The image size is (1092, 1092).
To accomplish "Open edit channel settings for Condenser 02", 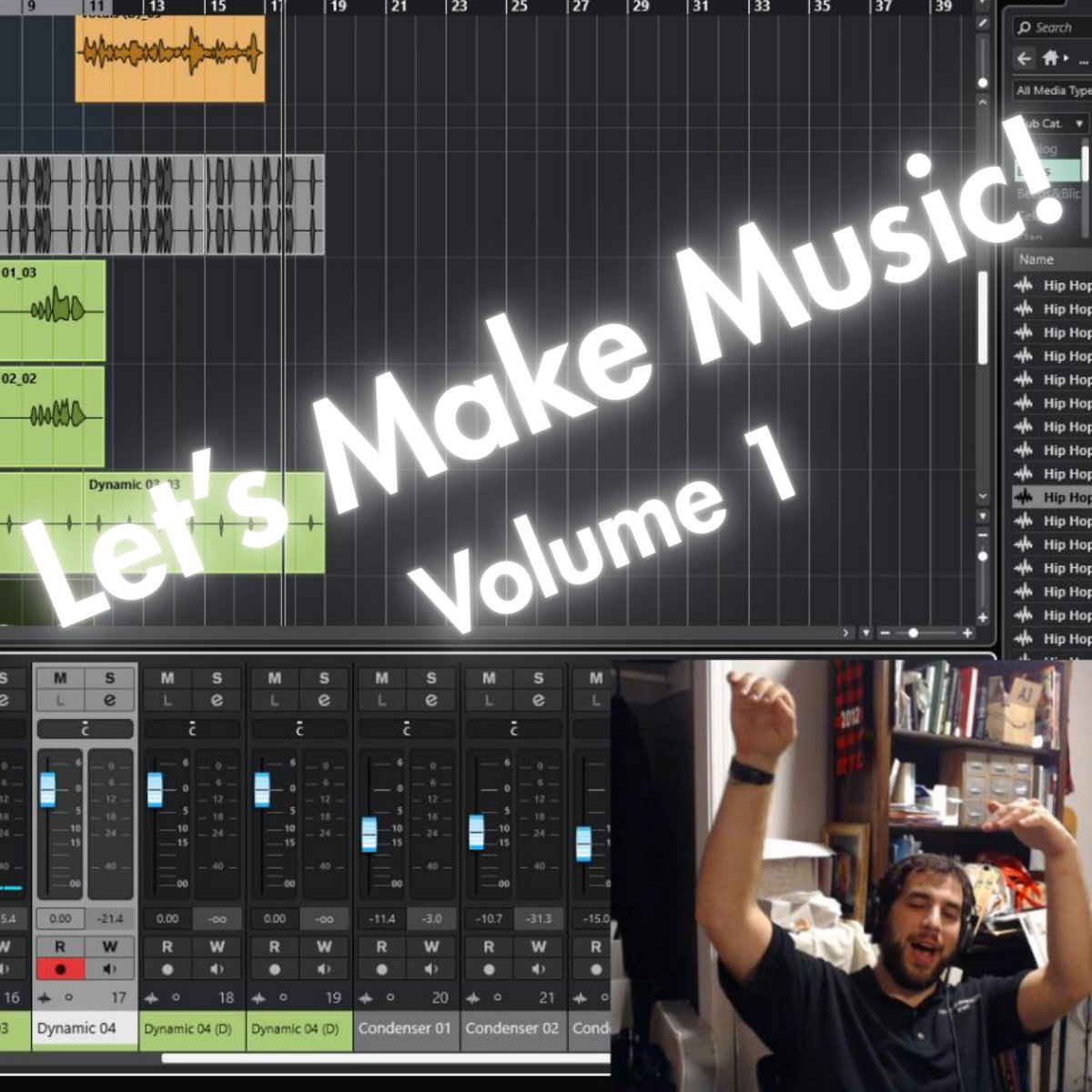I will coord(538,700).
